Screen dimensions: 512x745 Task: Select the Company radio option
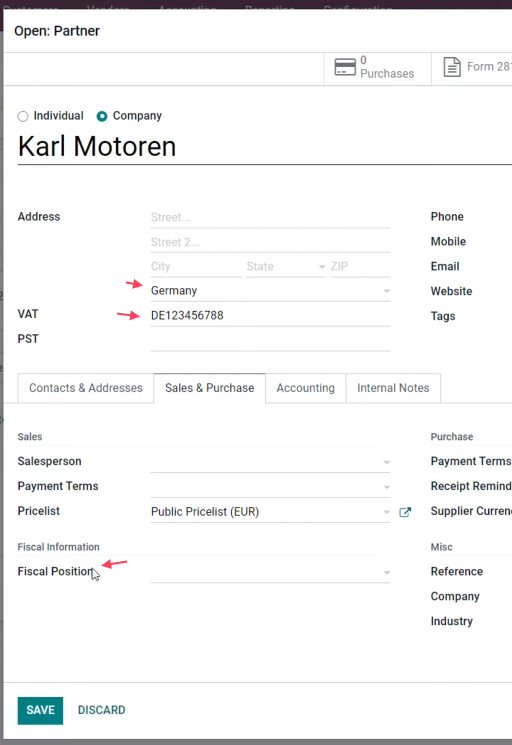[102, 116]
